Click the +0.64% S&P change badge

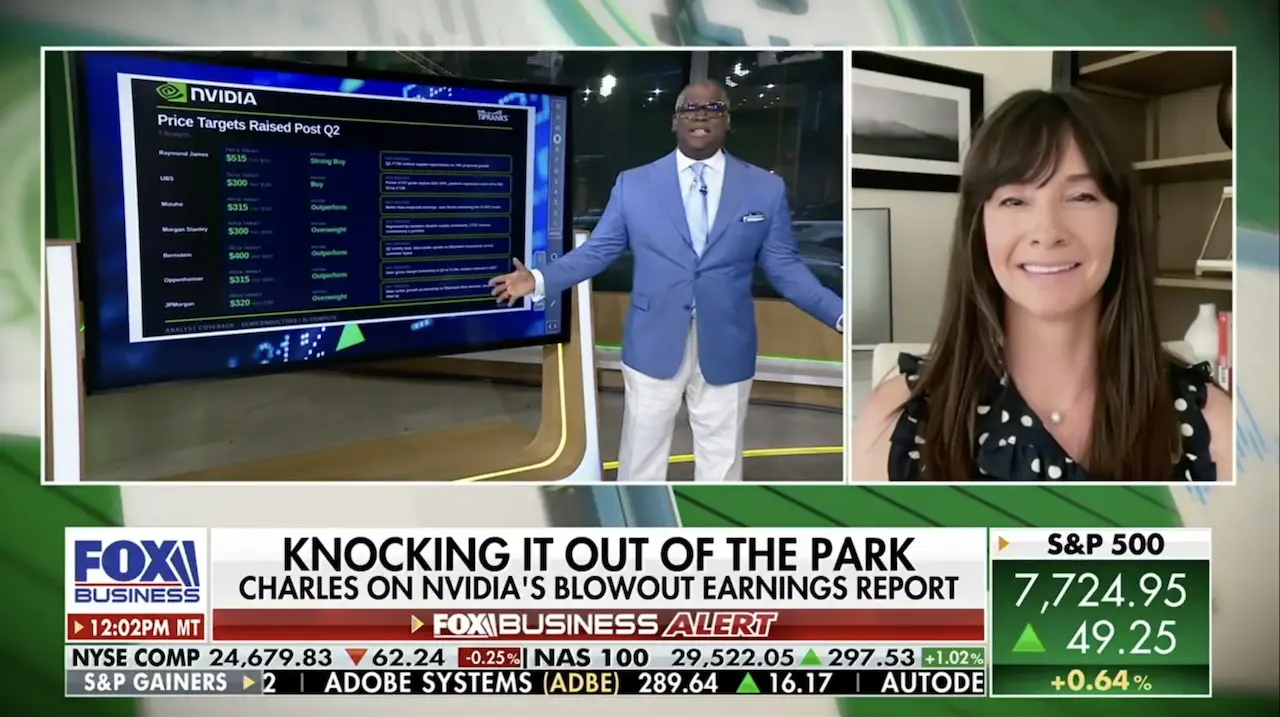(x=1100, y=682)
